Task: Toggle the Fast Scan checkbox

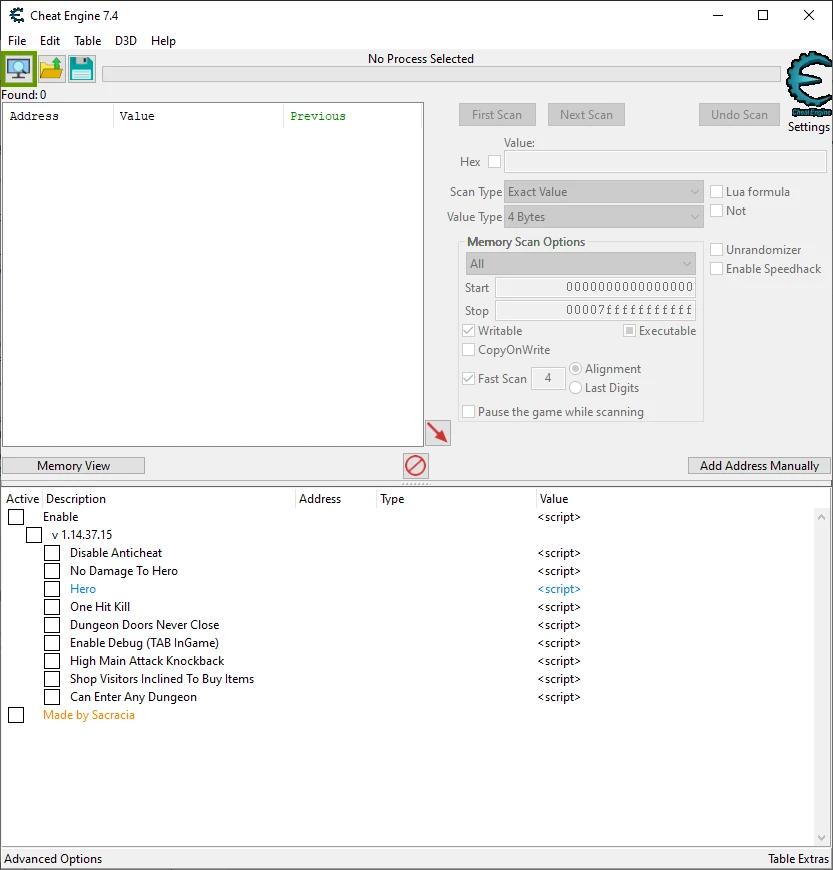Action: click(468, 378)
